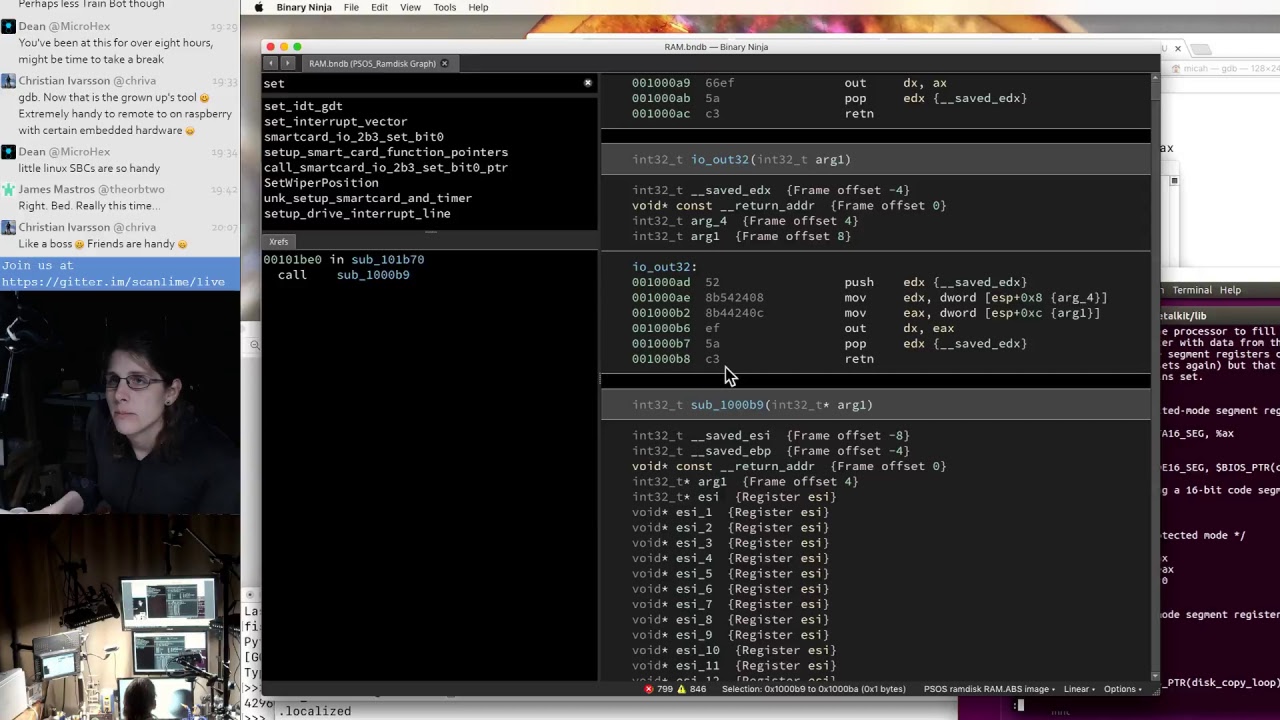Screen dimensions: 1280x720
Task: Clear the symbol search field
Action: (x=588, y=83)
